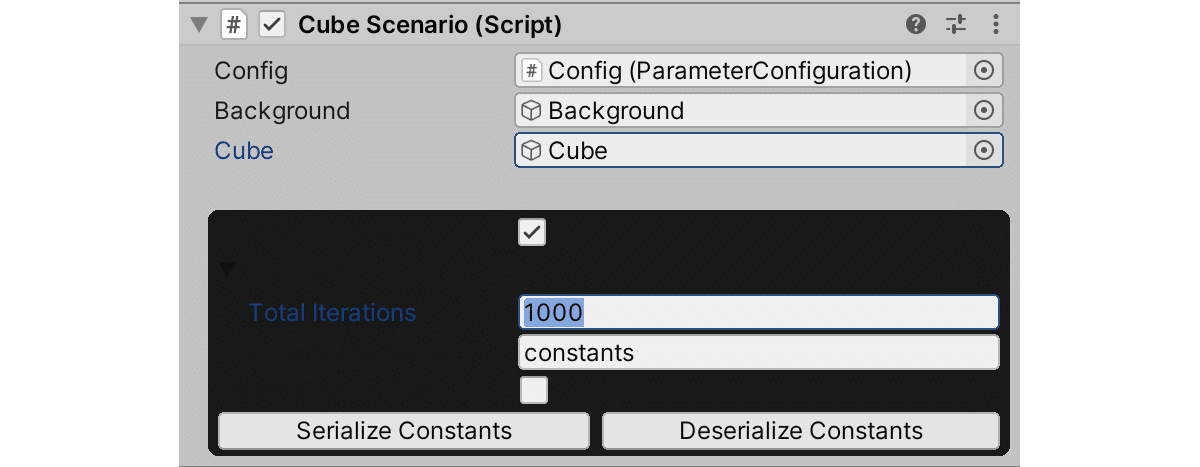Open the Cube Scenario component kebab menu
This screenshot has width=1200, height=467.
[995, 25]
